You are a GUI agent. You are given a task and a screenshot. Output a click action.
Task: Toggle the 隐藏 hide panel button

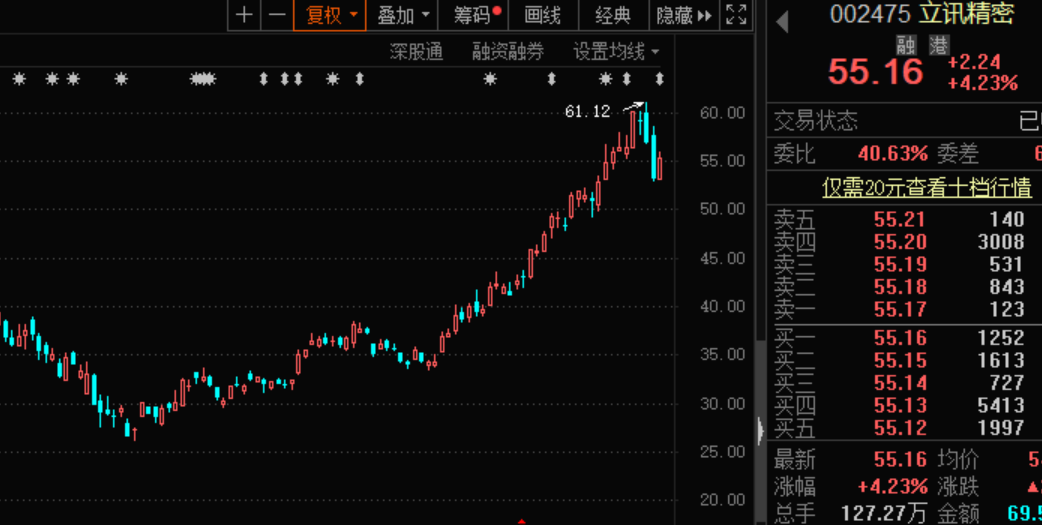point(684,15)
